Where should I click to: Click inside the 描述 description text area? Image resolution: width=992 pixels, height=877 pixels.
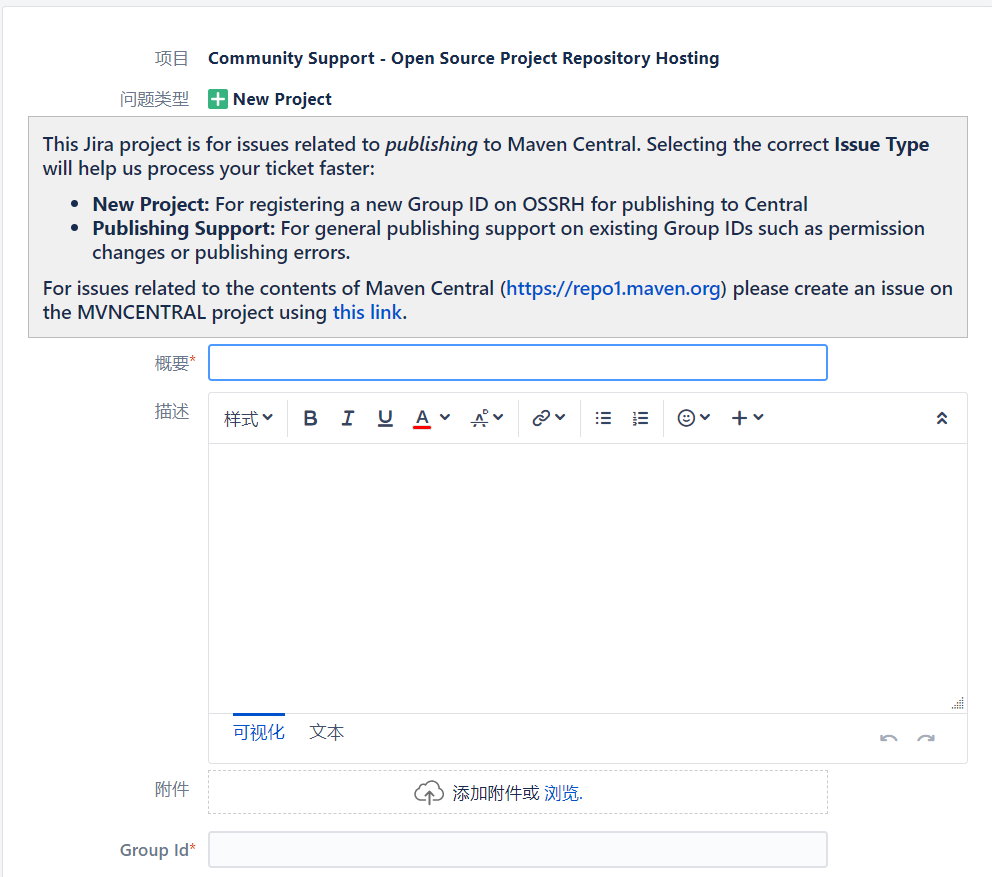(587, 578)
